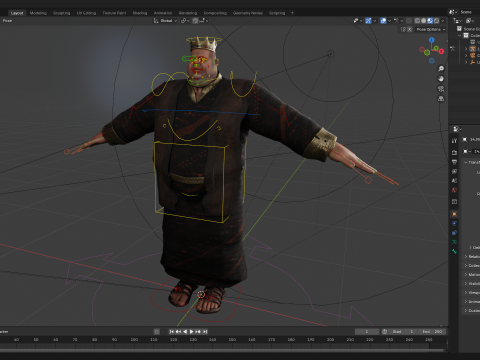This screenshot has width=480, height=360.
Task: Switch to Compositing workspace tab
Action: point(215,13)
